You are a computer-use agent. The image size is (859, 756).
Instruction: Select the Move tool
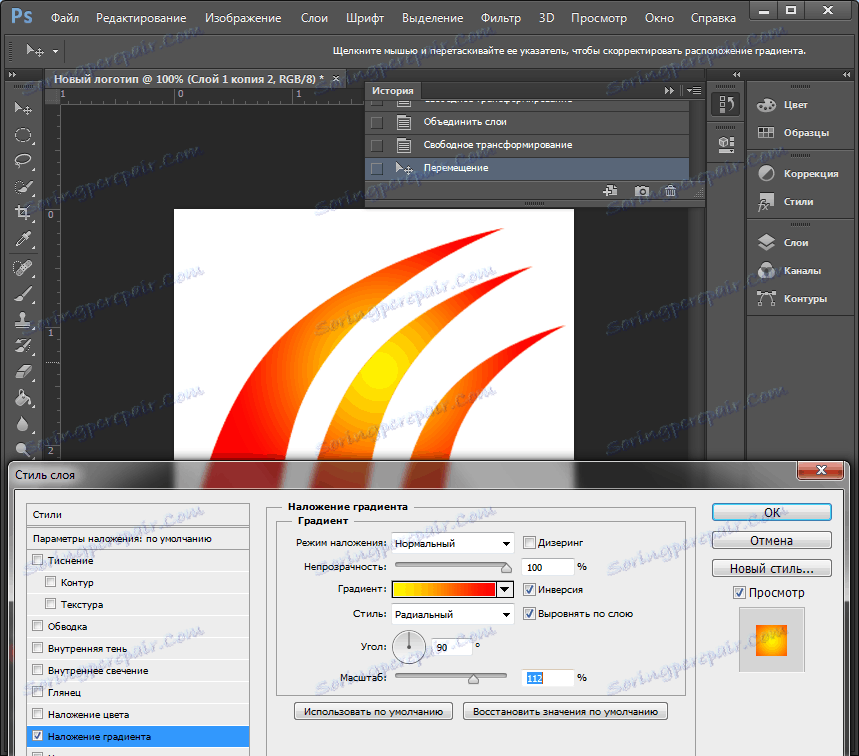click(x=23, y=108)
